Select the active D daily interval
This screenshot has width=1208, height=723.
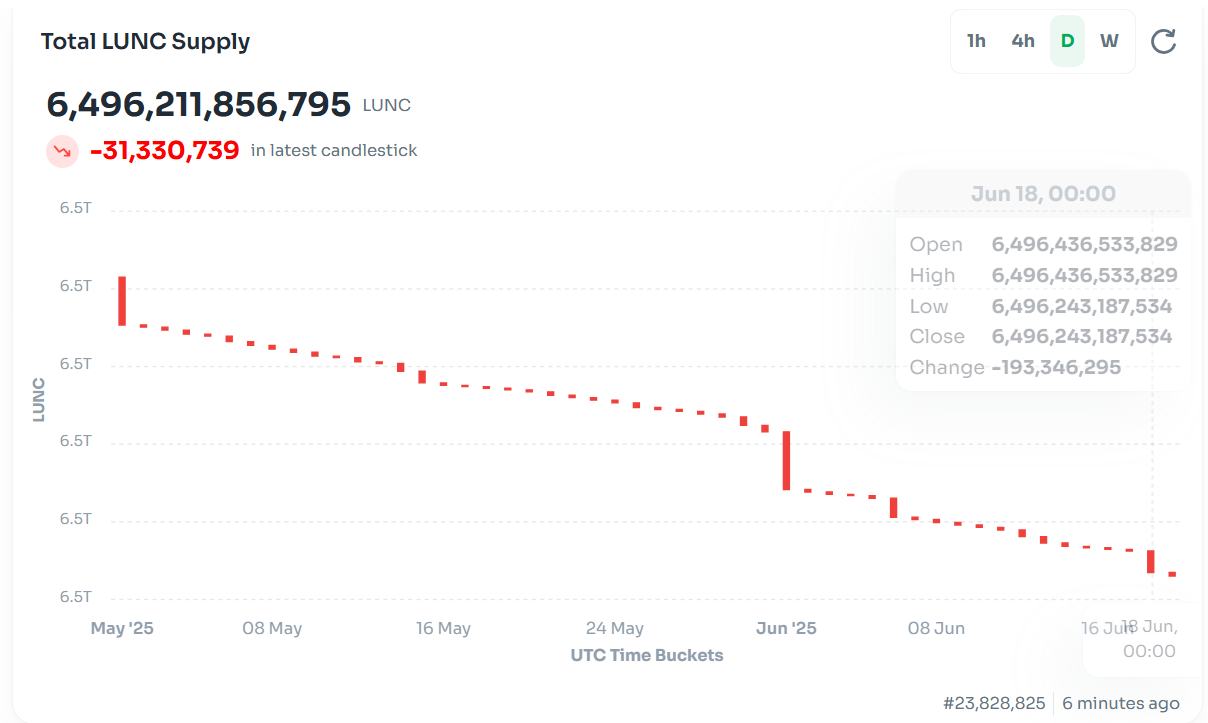(x=1067, y=41)
